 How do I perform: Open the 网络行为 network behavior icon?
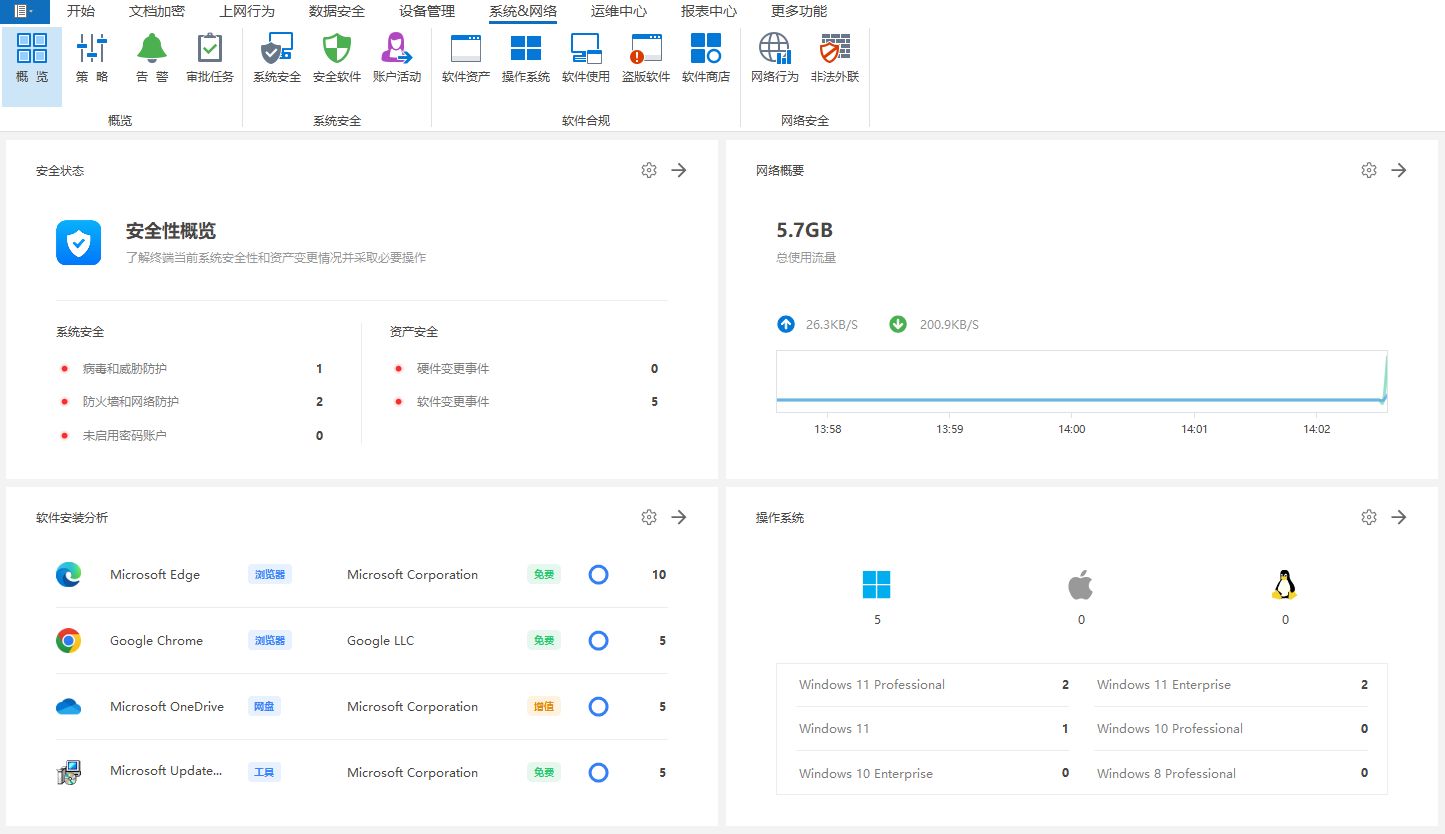(x=775, y=48)
